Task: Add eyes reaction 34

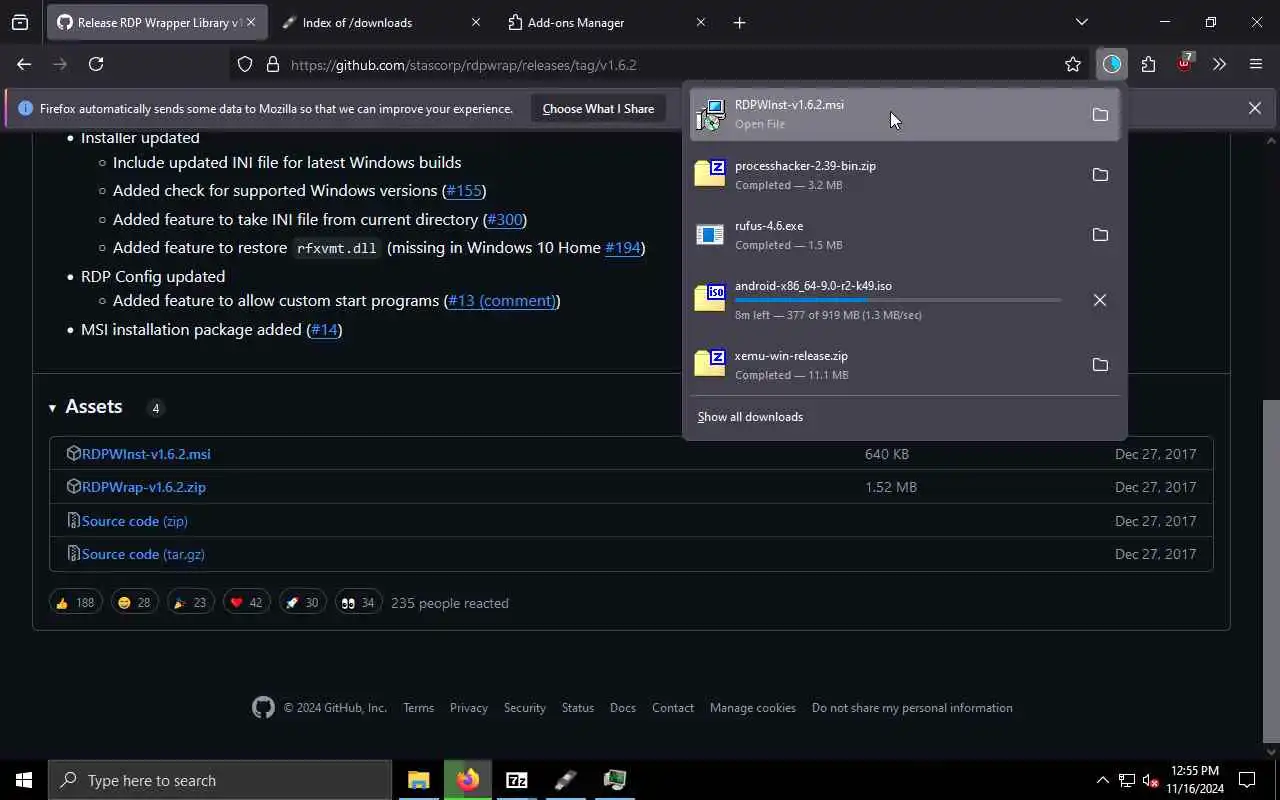Action: [x=358, y=602]
